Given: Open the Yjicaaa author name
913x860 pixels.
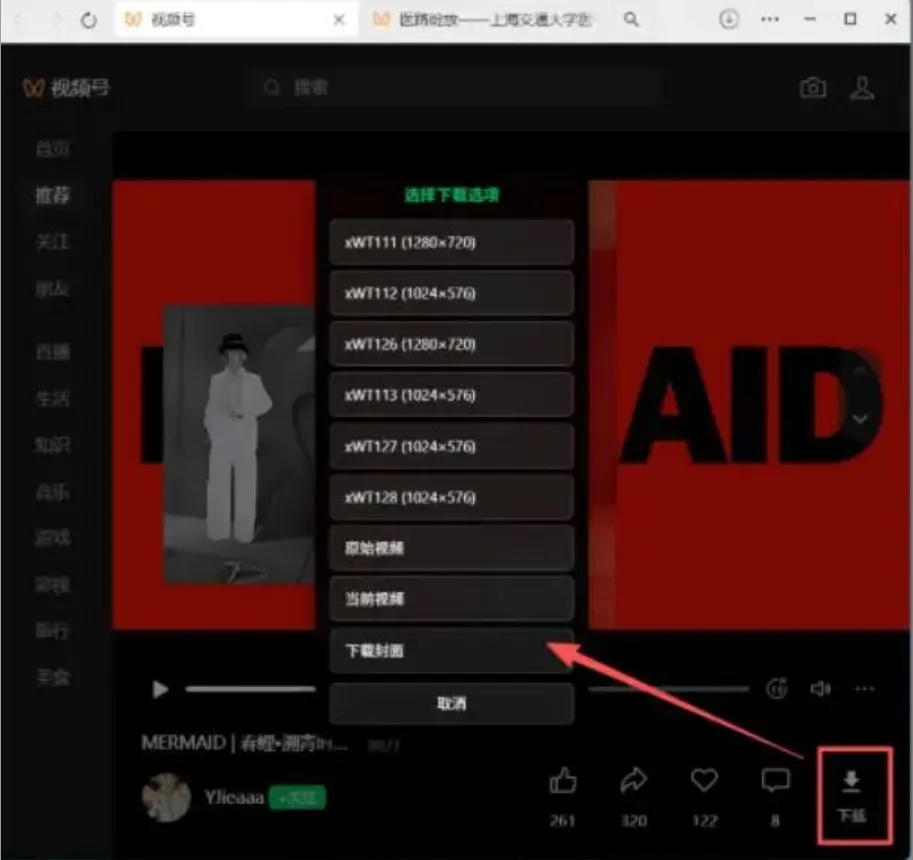Looking at the screenshot, I should tap(234, 797).
